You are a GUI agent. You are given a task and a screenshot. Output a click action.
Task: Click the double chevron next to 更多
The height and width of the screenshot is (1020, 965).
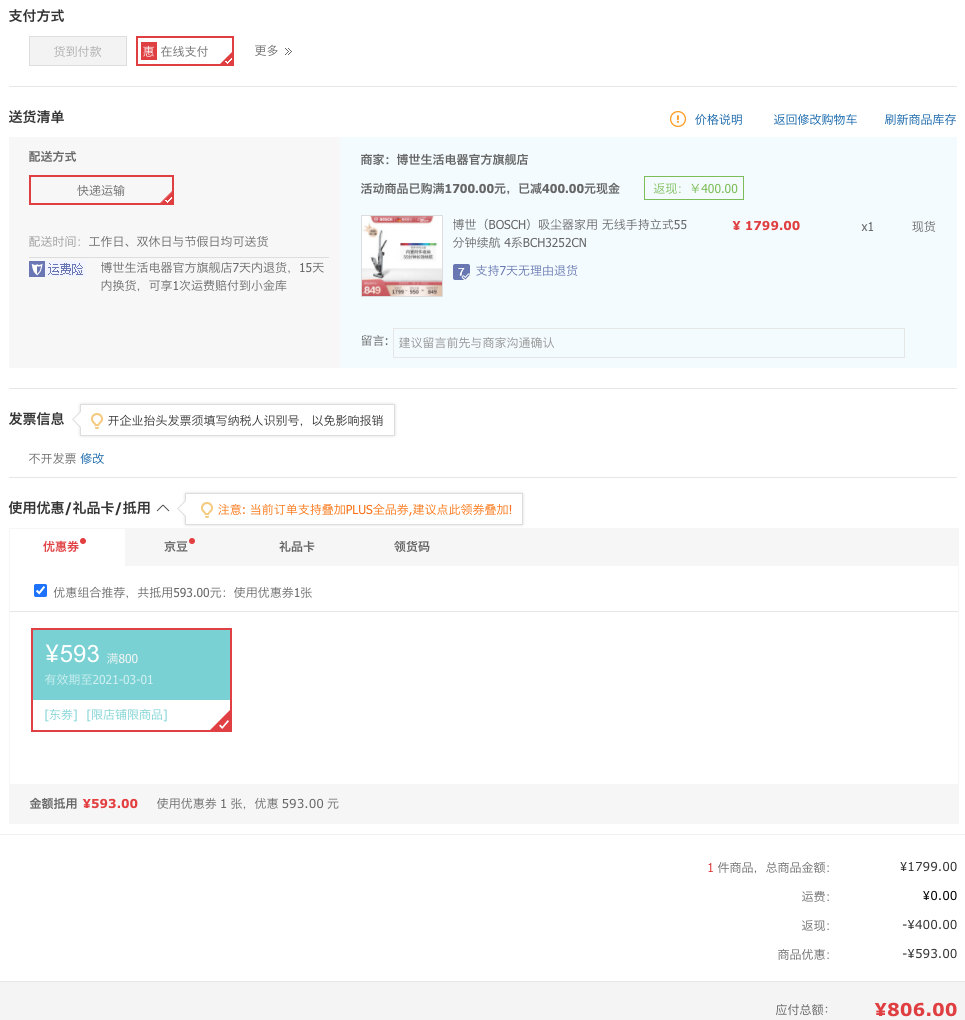point(288,51)
